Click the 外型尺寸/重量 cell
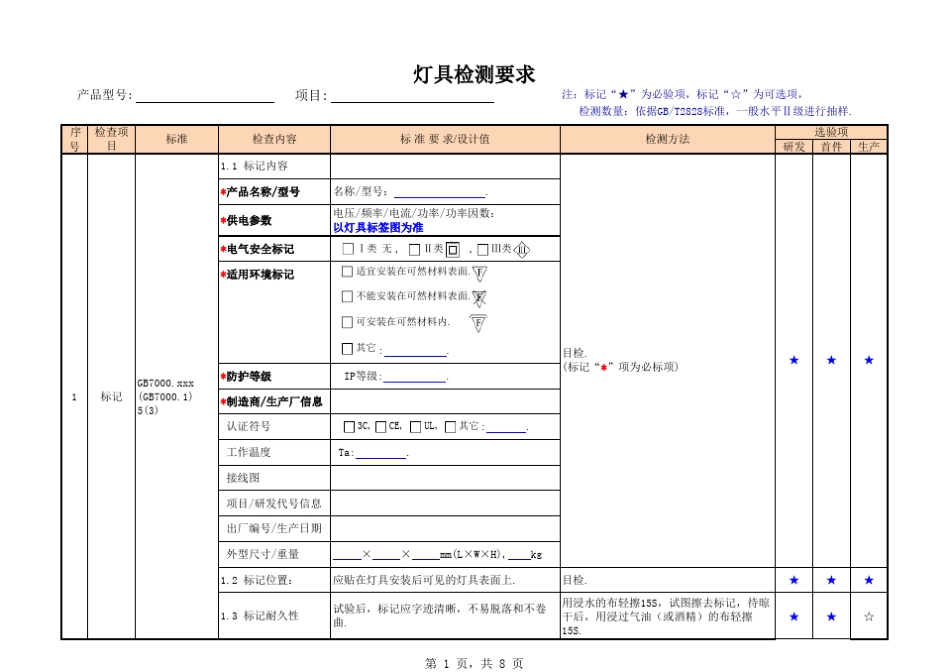Viewport: 950px width, 672px height. point(274,554)
